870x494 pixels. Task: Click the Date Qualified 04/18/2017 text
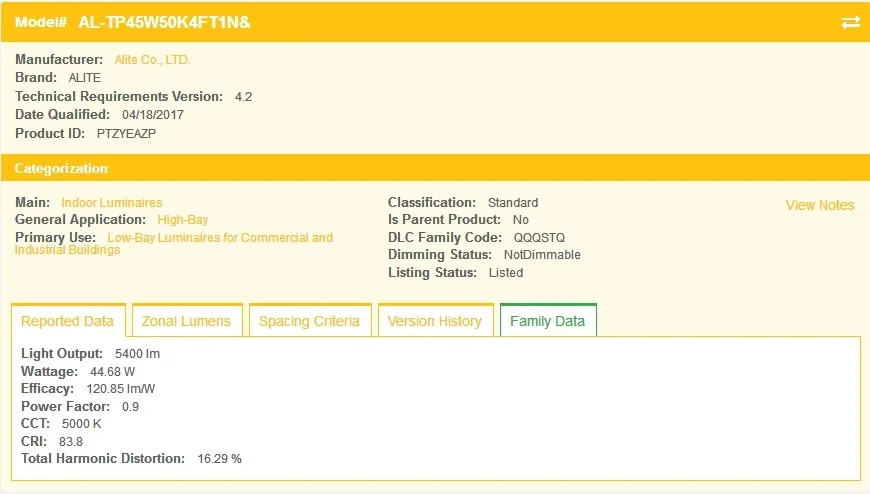(153, 115)
